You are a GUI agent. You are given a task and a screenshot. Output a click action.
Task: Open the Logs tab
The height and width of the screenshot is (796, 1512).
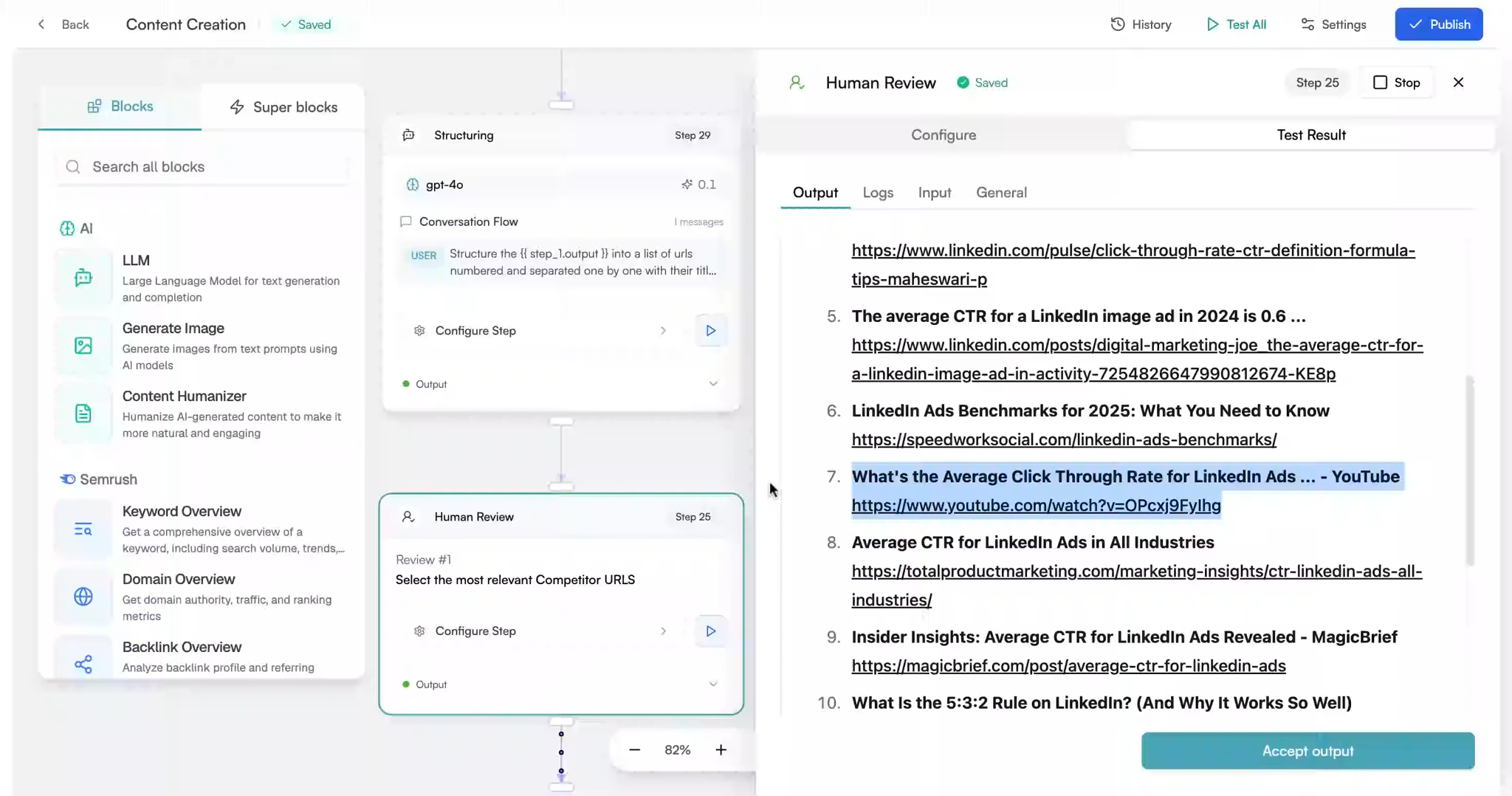878,193
